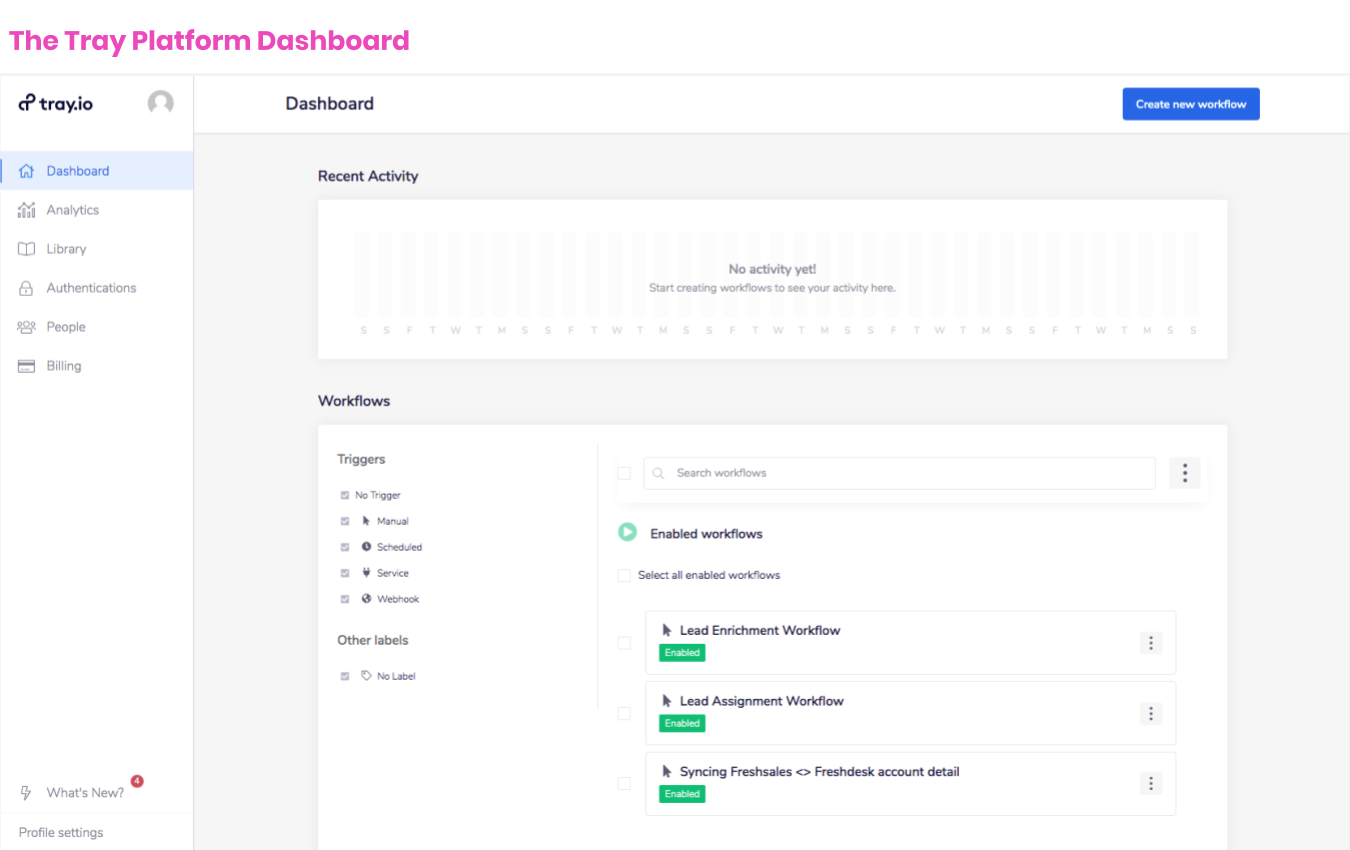This screenshot has height=850, width=1350.
Task: Open the user avatar profile icon
Action: tap(160, 103)
